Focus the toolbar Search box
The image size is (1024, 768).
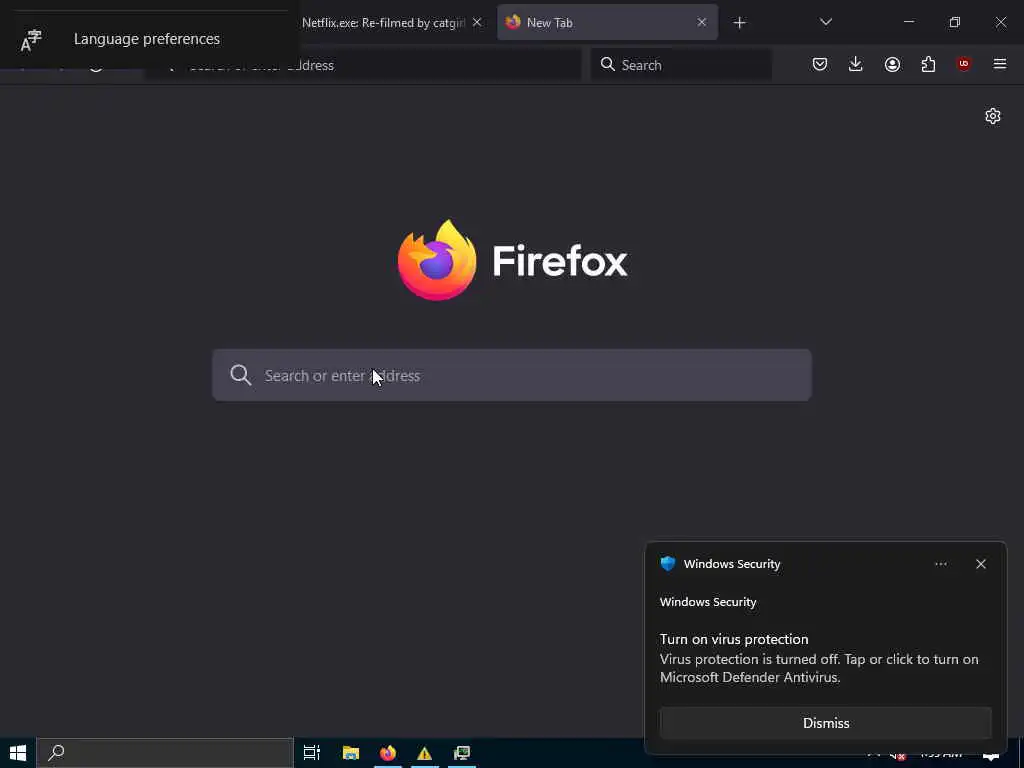(681, 65)
